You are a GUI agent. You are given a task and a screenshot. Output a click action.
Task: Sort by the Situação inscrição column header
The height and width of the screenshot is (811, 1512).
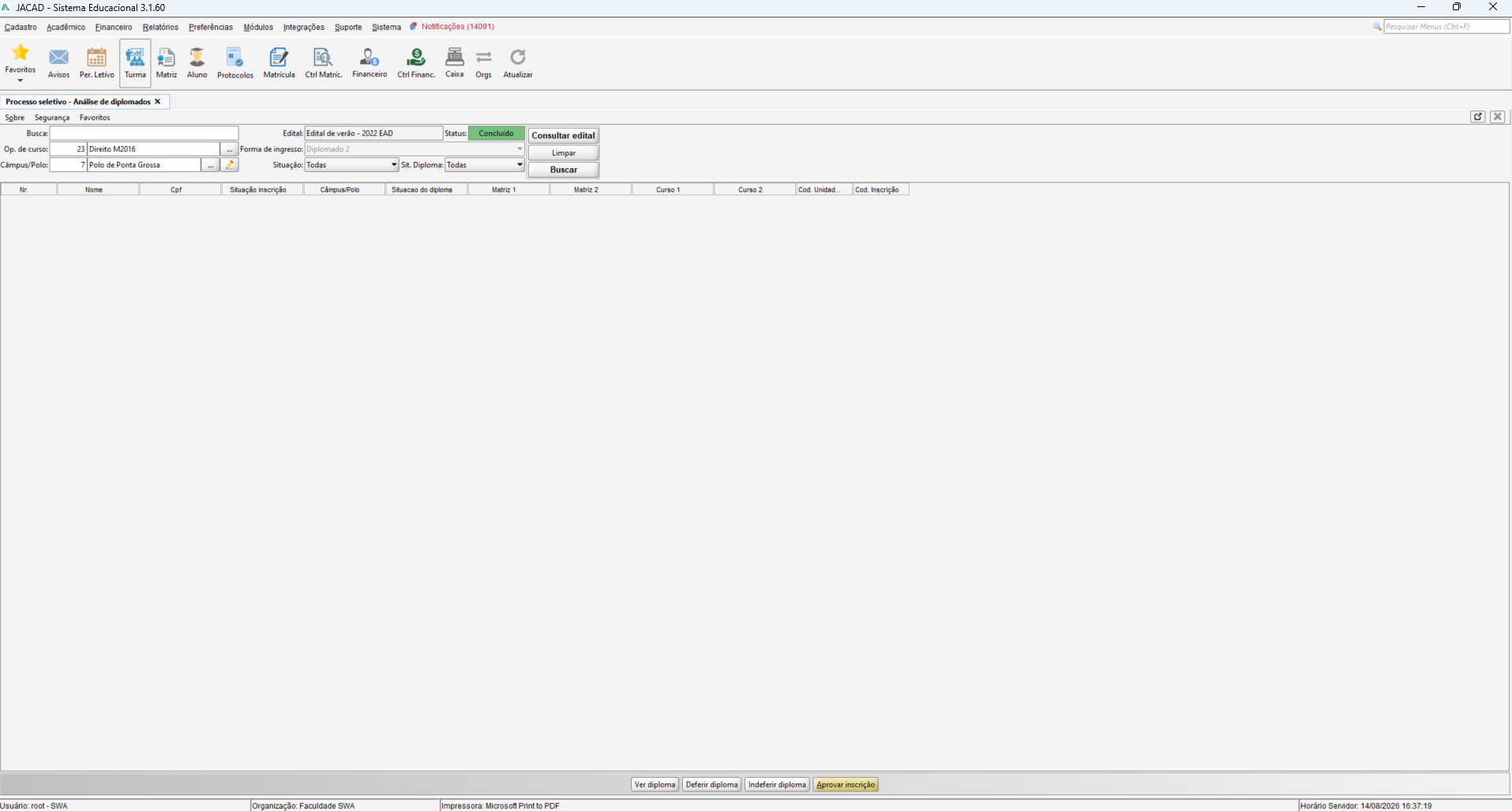pos(263,190)
